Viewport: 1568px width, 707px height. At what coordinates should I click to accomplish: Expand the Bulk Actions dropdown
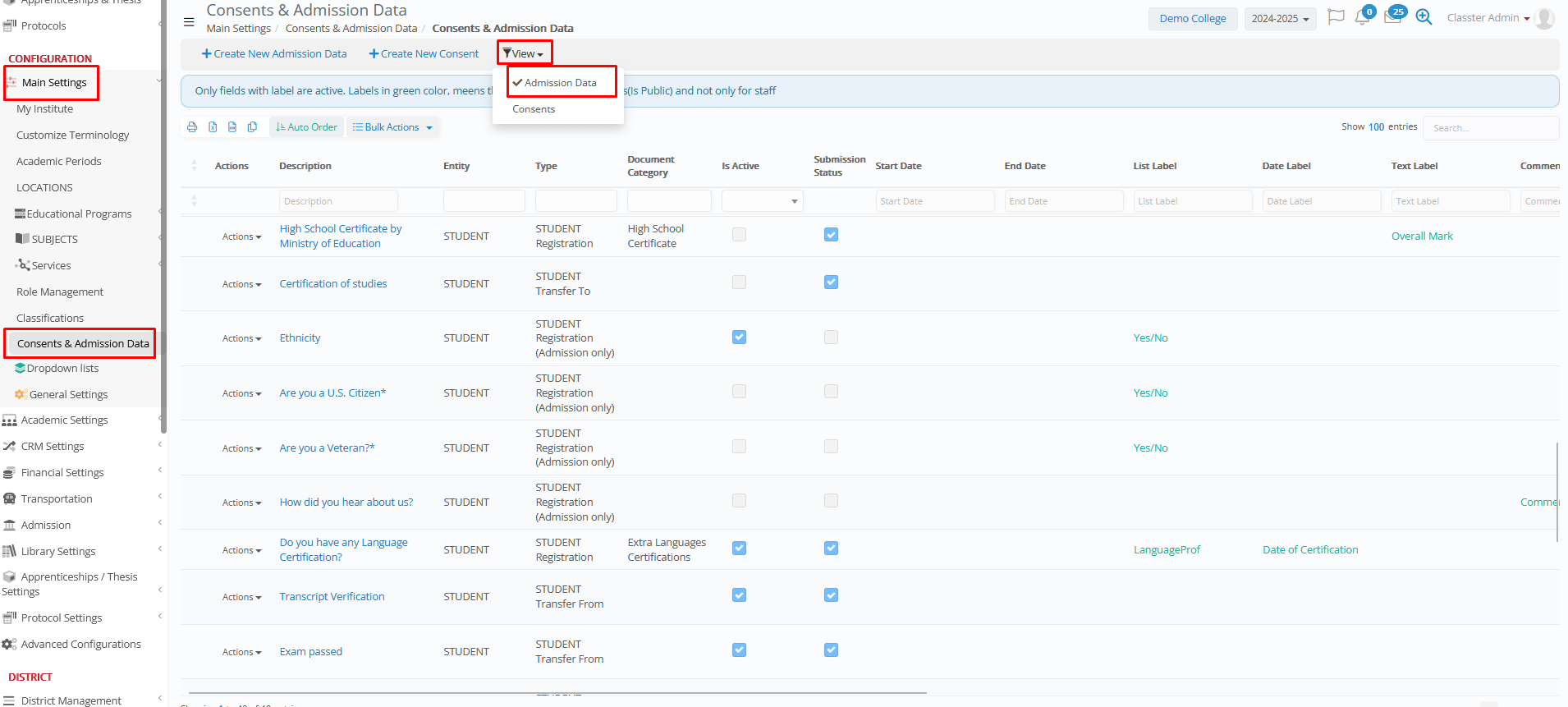pyautogui.click(x=392, y=127)
